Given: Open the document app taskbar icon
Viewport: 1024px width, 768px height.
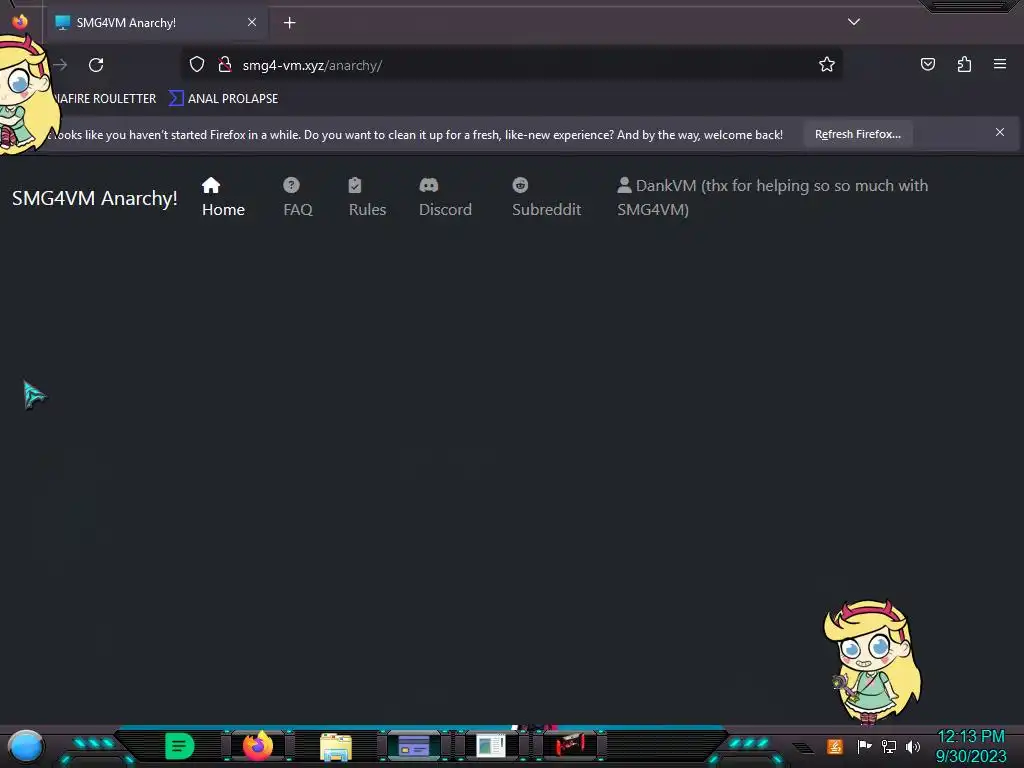Looking at the screenshot, I should pyautogui.click(x=491, y=746).
